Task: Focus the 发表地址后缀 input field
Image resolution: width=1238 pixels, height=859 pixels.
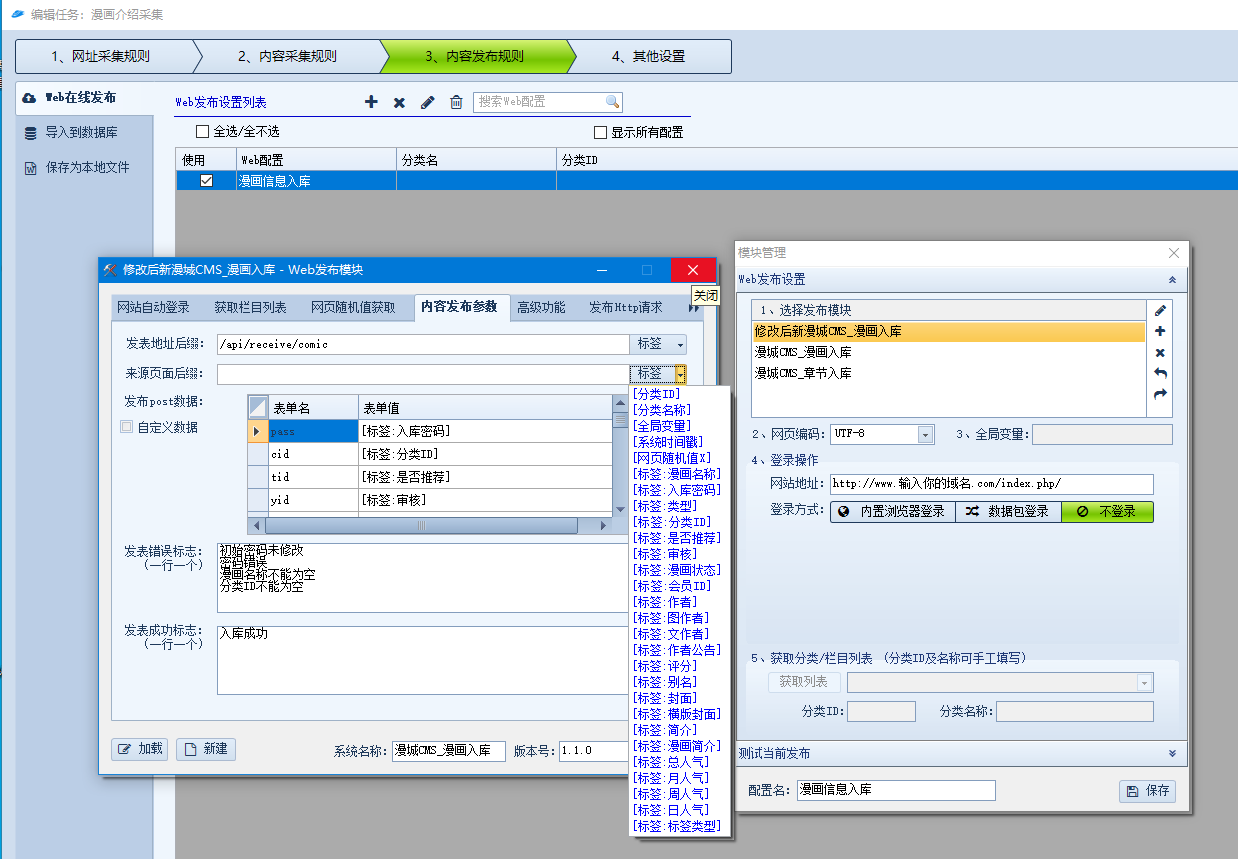Action: coord(423,344)
